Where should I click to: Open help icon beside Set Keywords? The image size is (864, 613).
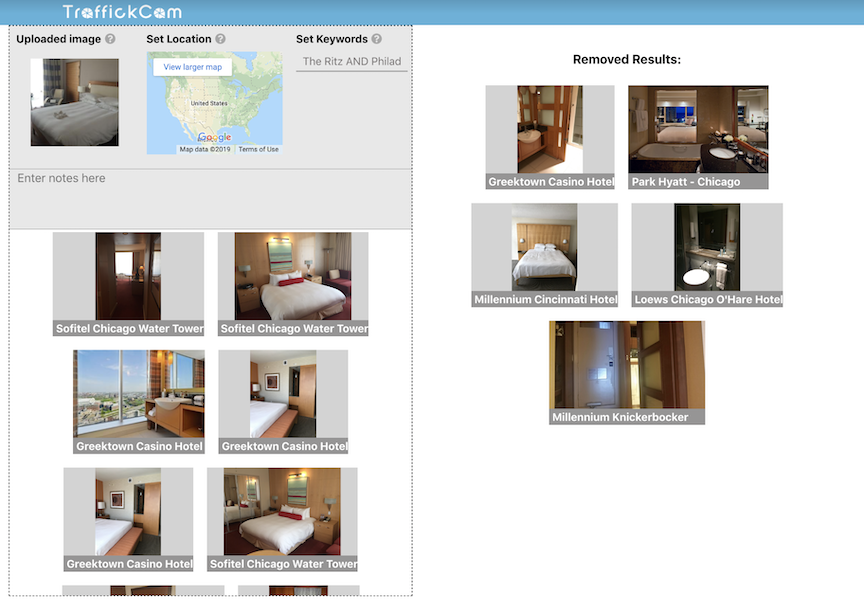376,39
